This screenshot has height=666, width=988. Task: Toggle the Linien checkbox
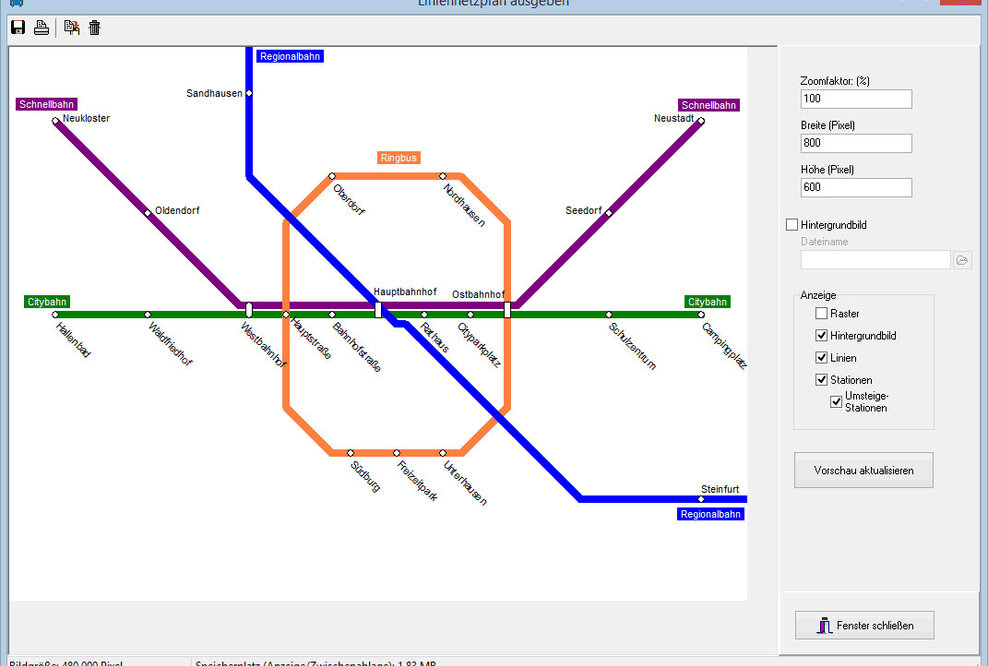tap(822, 358)
